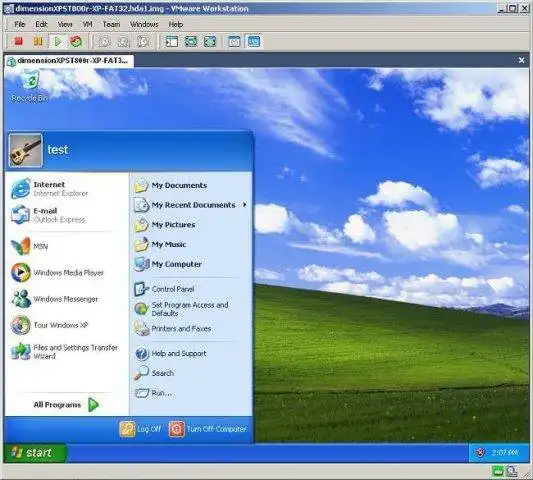Click the Turn Off Computer button

tap(207, 429)
